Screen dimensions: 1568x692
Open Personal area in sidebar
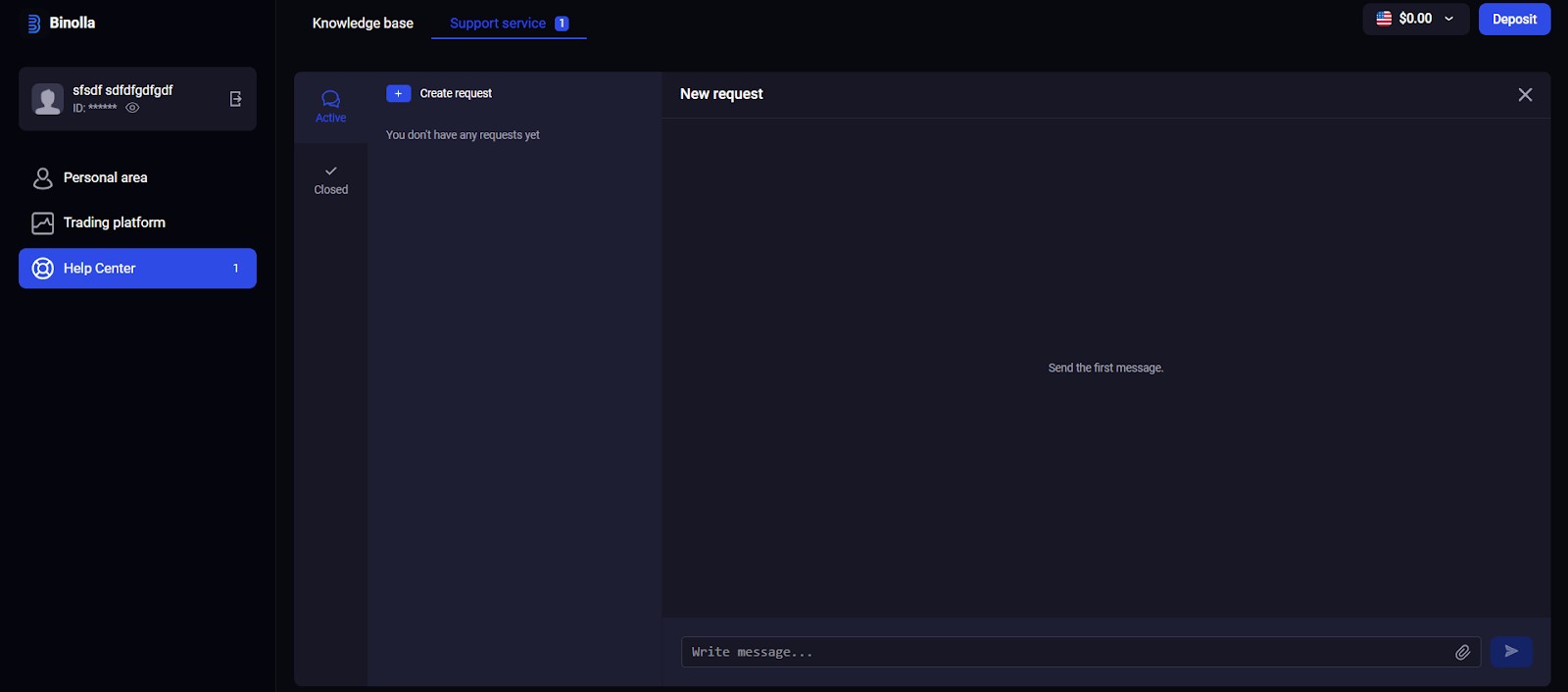[x=137, y=177]
